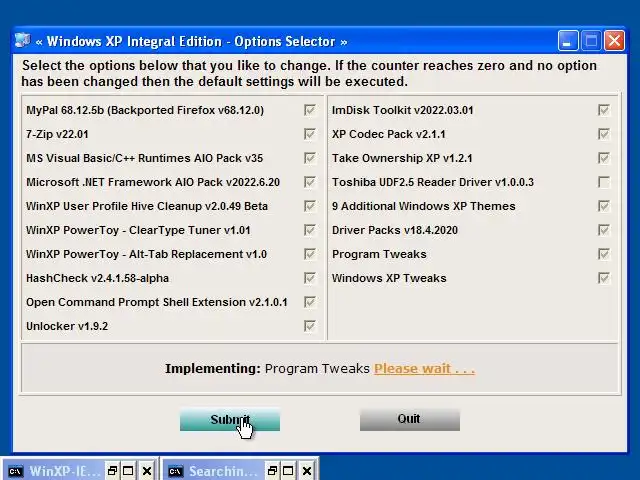Click the Searchin console window icon
Viewport: 640px width, 480px height.
176,471
